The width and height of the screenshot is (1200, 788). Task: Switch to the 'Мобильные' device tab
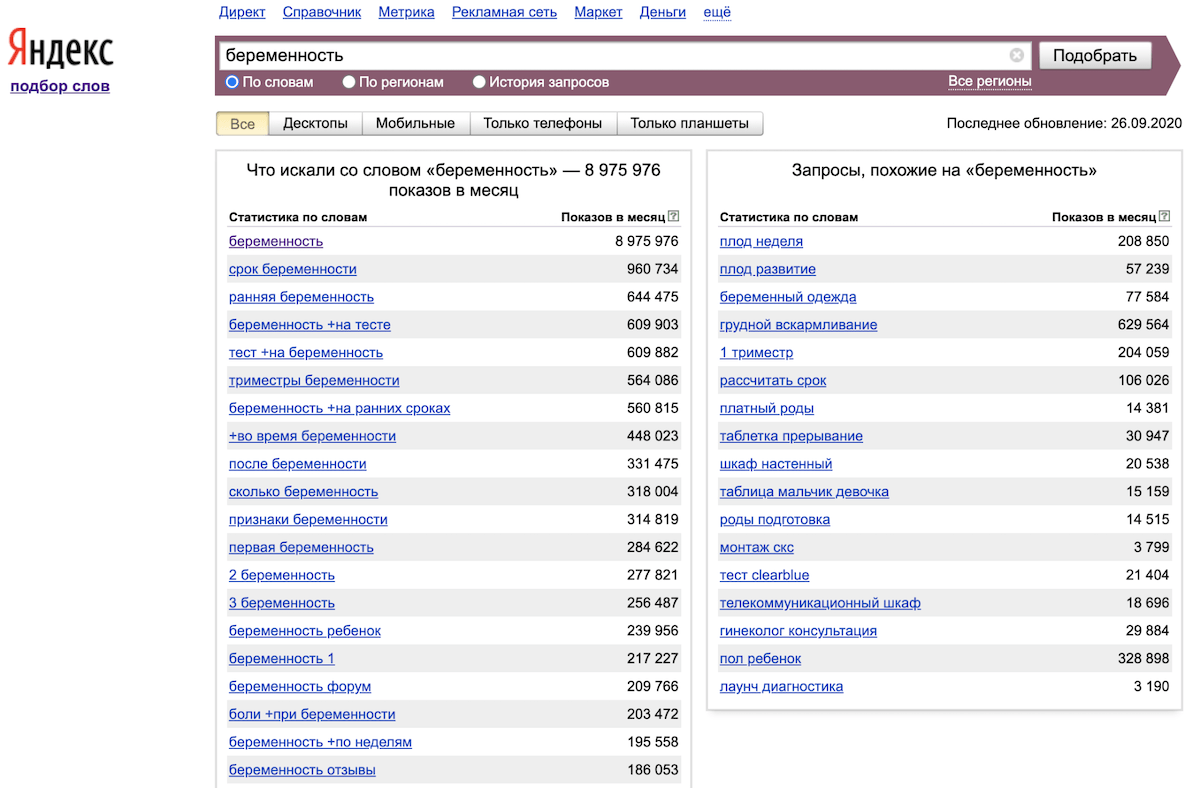point(415,123)
